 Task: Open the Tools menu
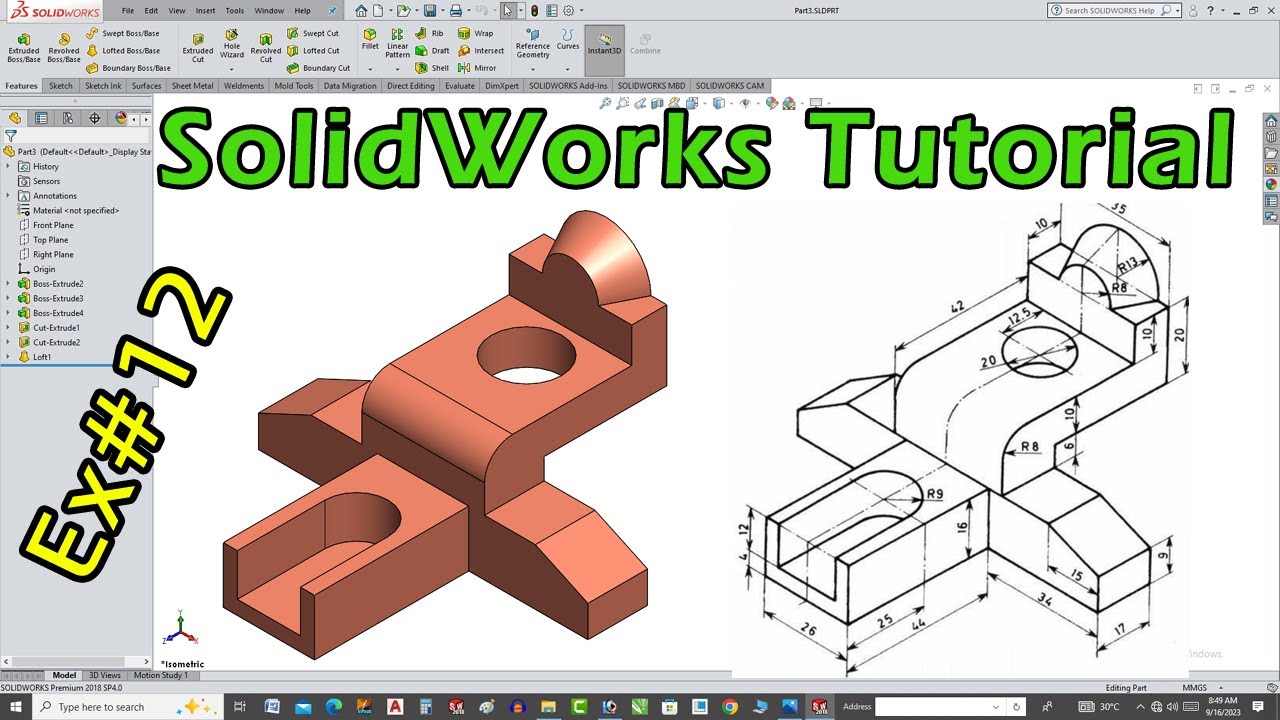point(234,10)
